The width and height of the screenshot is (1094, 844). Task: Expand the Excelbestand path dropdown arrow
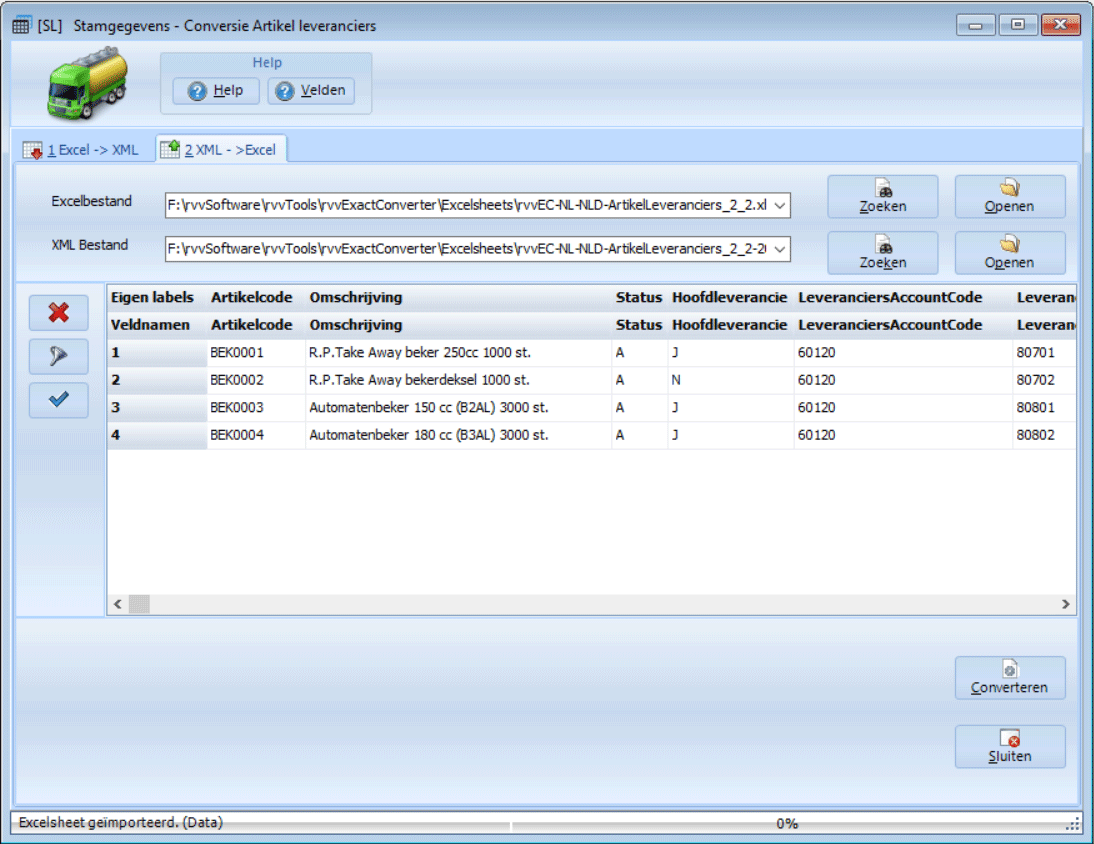(779, 206)
